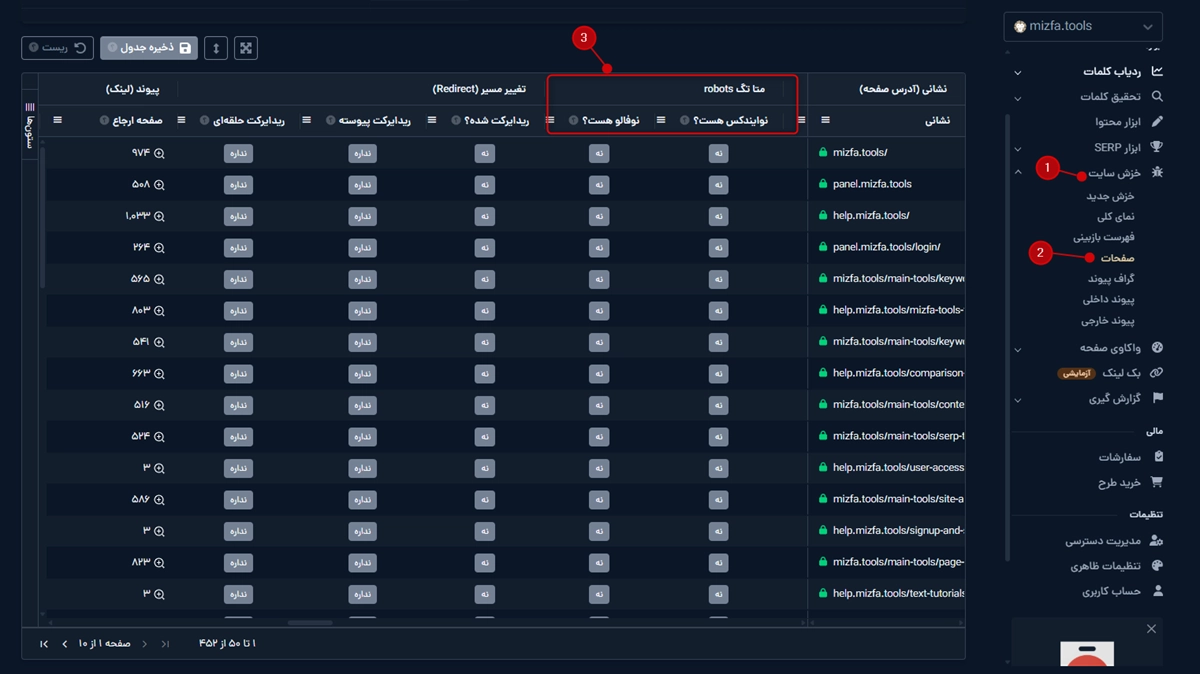Click the palette icon for تنظیمات ظاهری

click(x=1157, y=566)
